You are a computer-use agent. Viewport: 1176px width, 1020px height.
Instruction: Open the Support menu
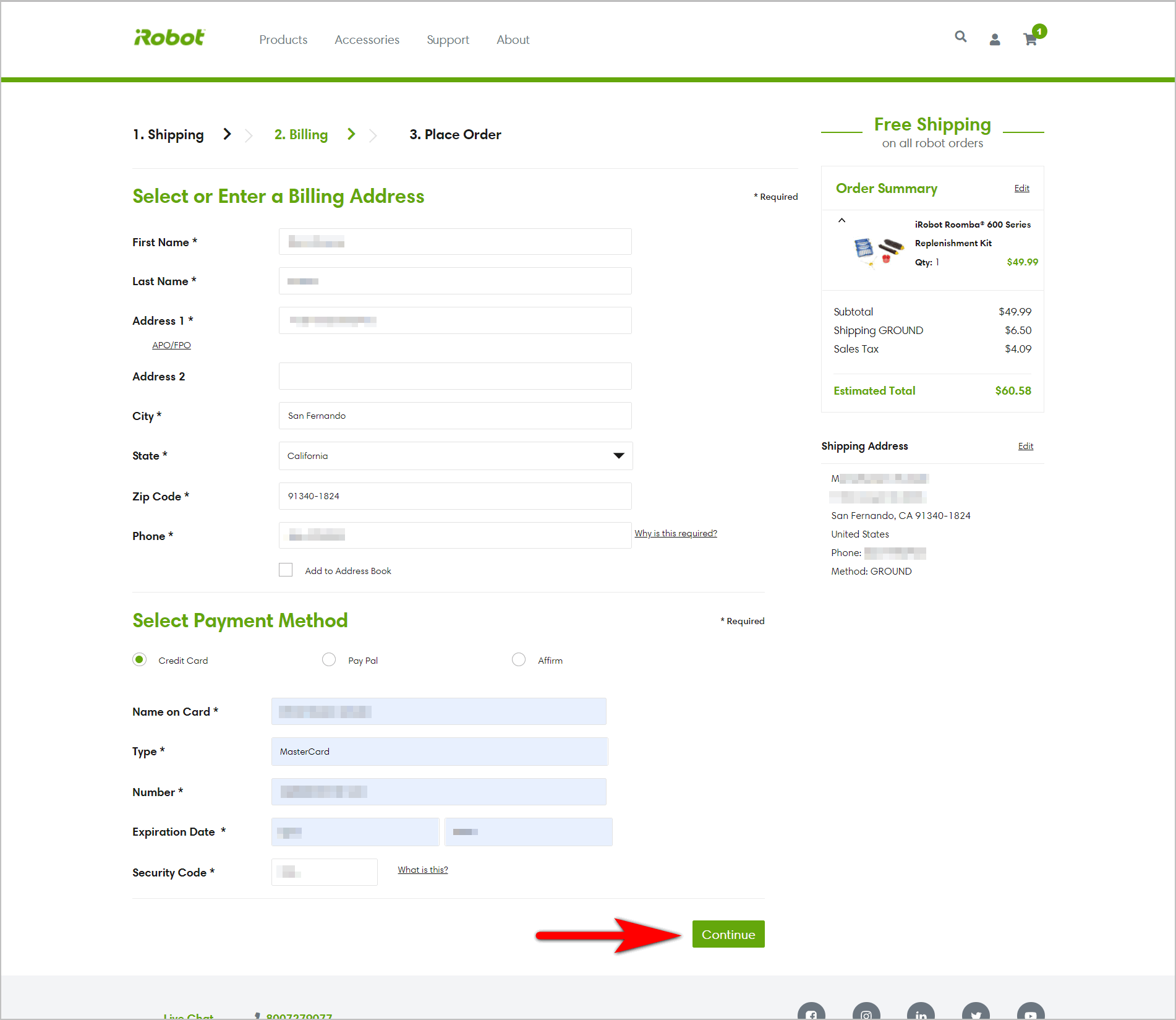448,40
